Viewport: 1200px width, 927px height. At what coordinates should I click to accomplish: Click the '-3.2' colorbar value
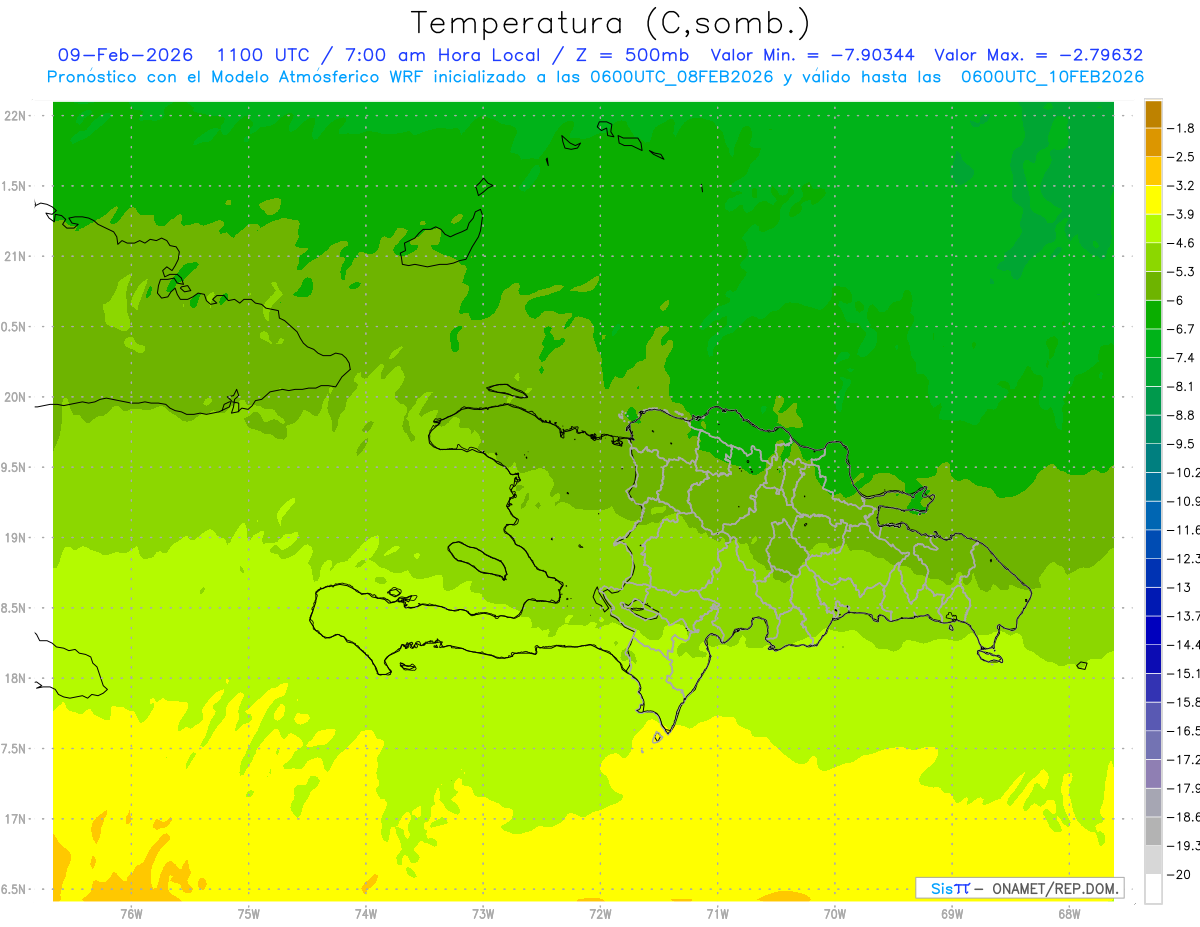(1182, 186)
